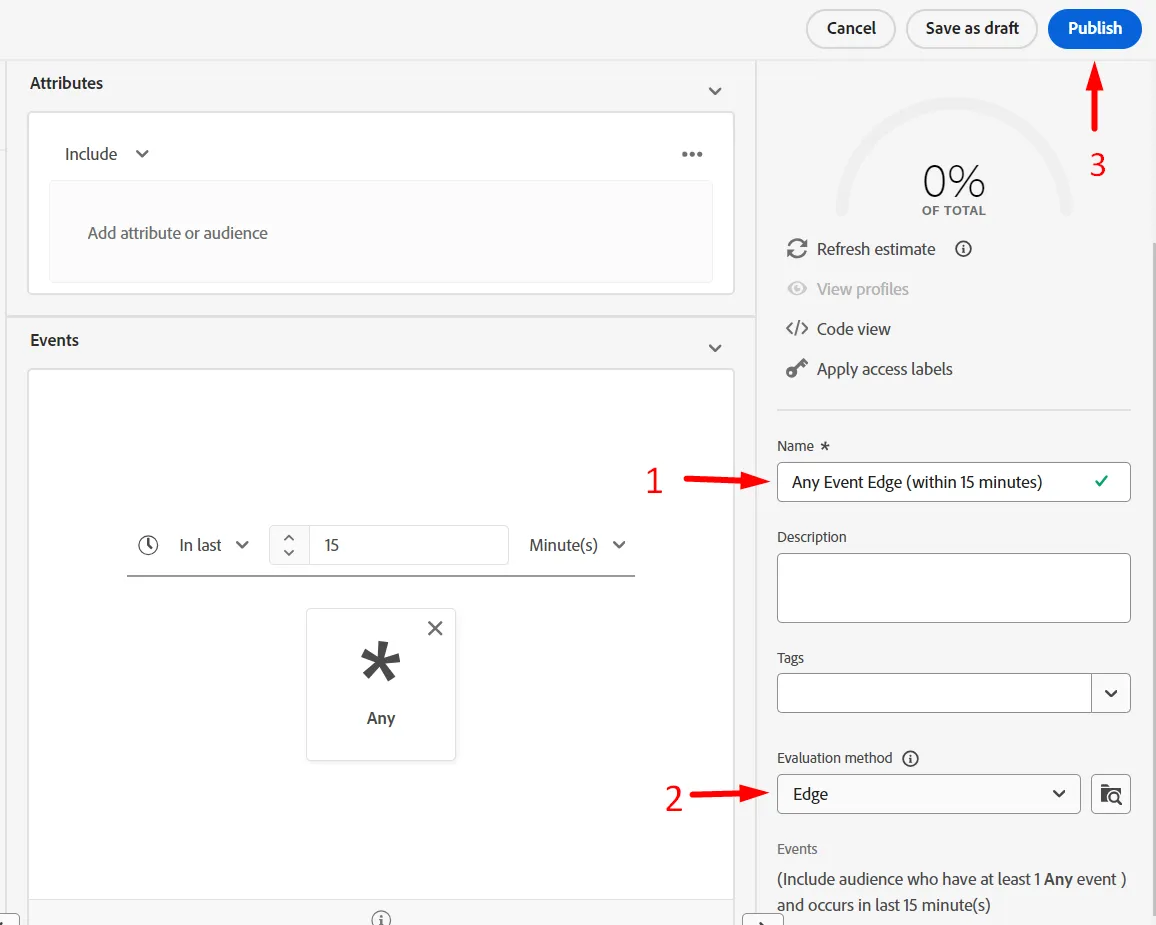The image size is (1156, 925).
Task: Save the audience as draft
Action: pos(972,29)
